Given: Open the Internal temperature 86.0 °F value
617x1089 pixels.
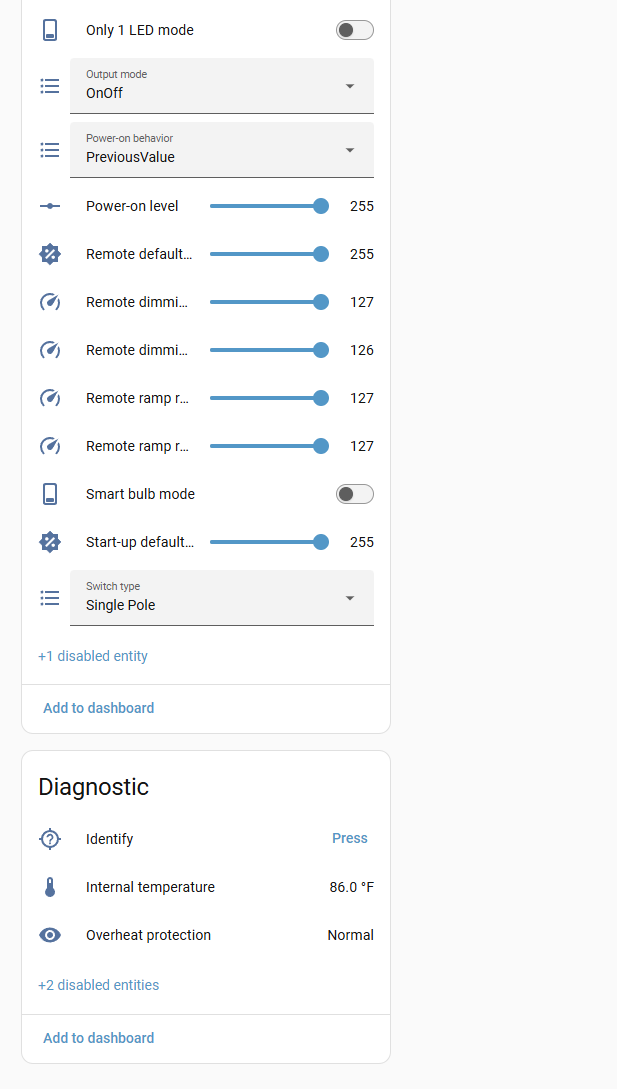Looking at the screenshot, I should point(352,887).
